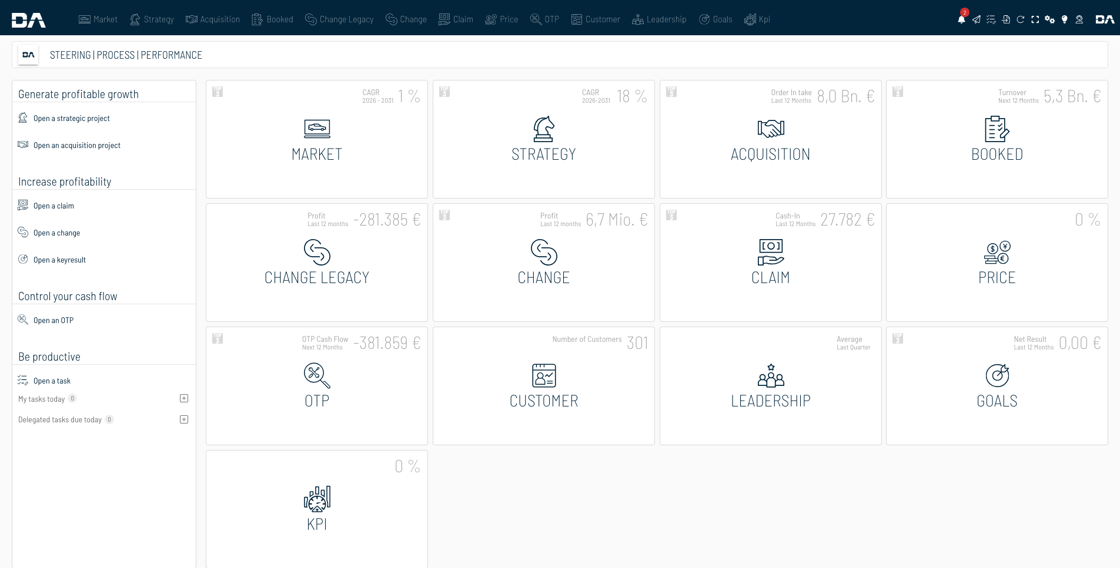Click the DA icon beside STEERING breadcrumb

point(29,55)
